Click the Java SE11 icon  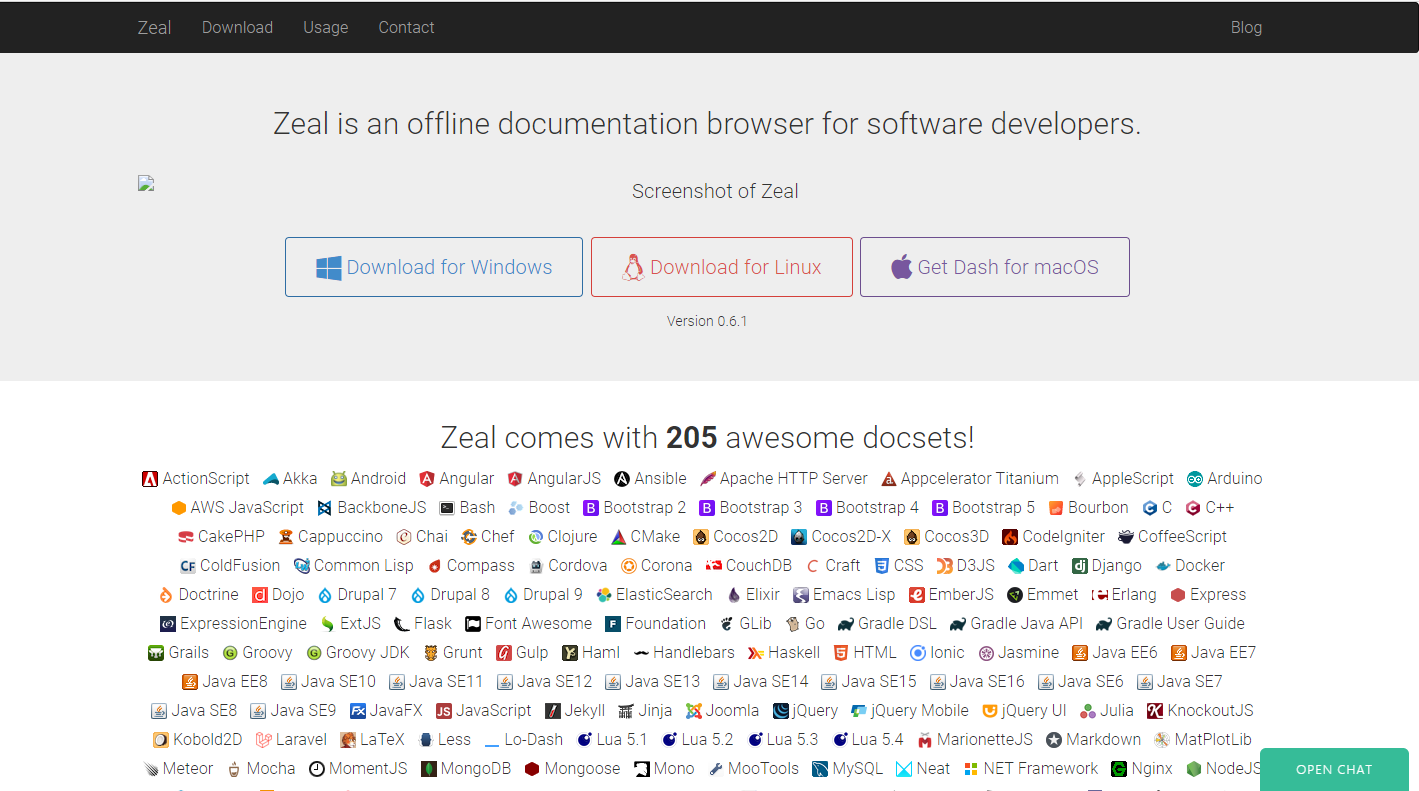(x=397, y=682)
